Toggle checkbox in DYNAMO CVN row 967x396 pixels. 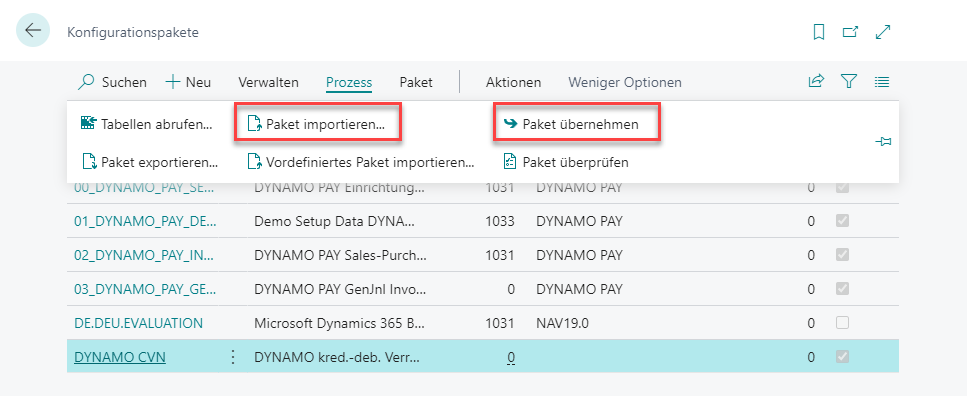click(842, 357)
